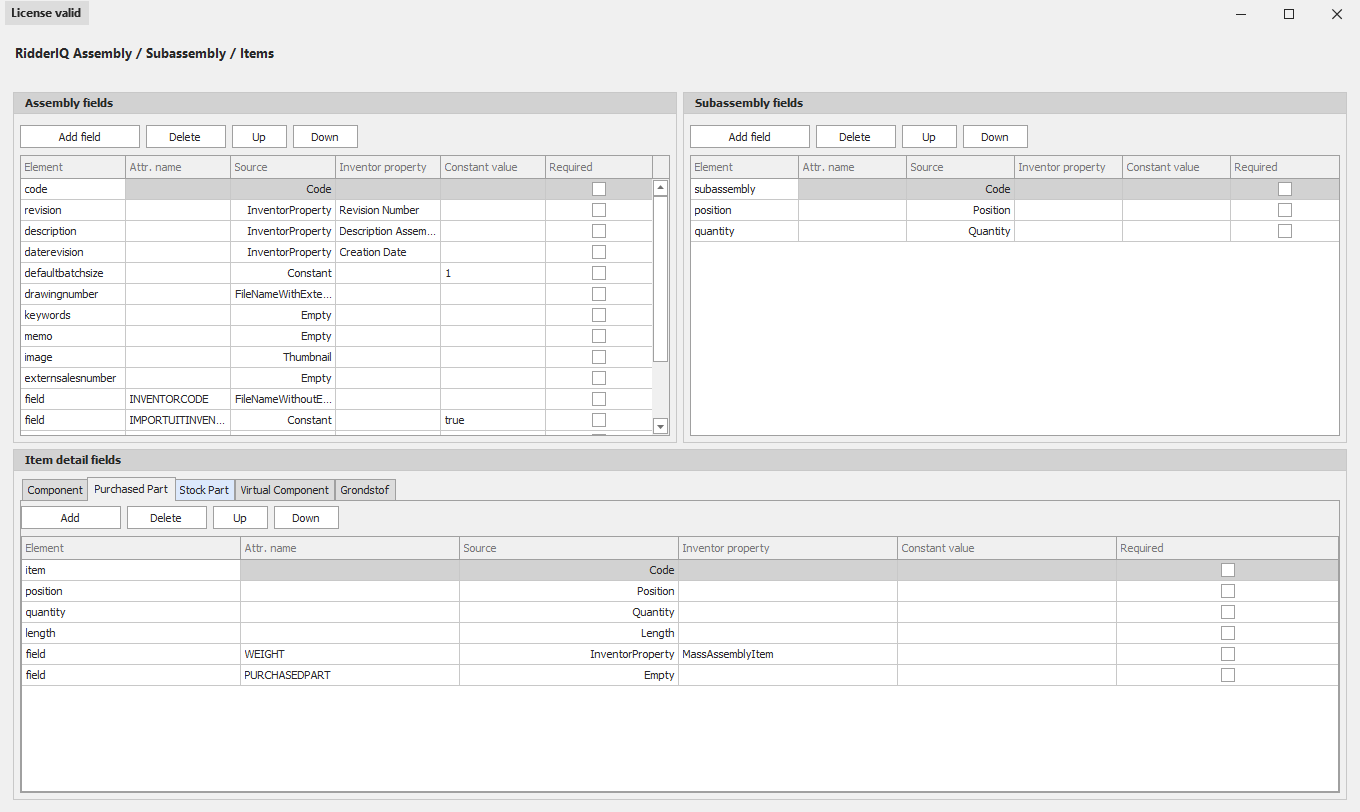This screenshot has height=812, width=1360.
Task: Click Up button in Subassembly fields panel
Action: (x=928, y=136)
